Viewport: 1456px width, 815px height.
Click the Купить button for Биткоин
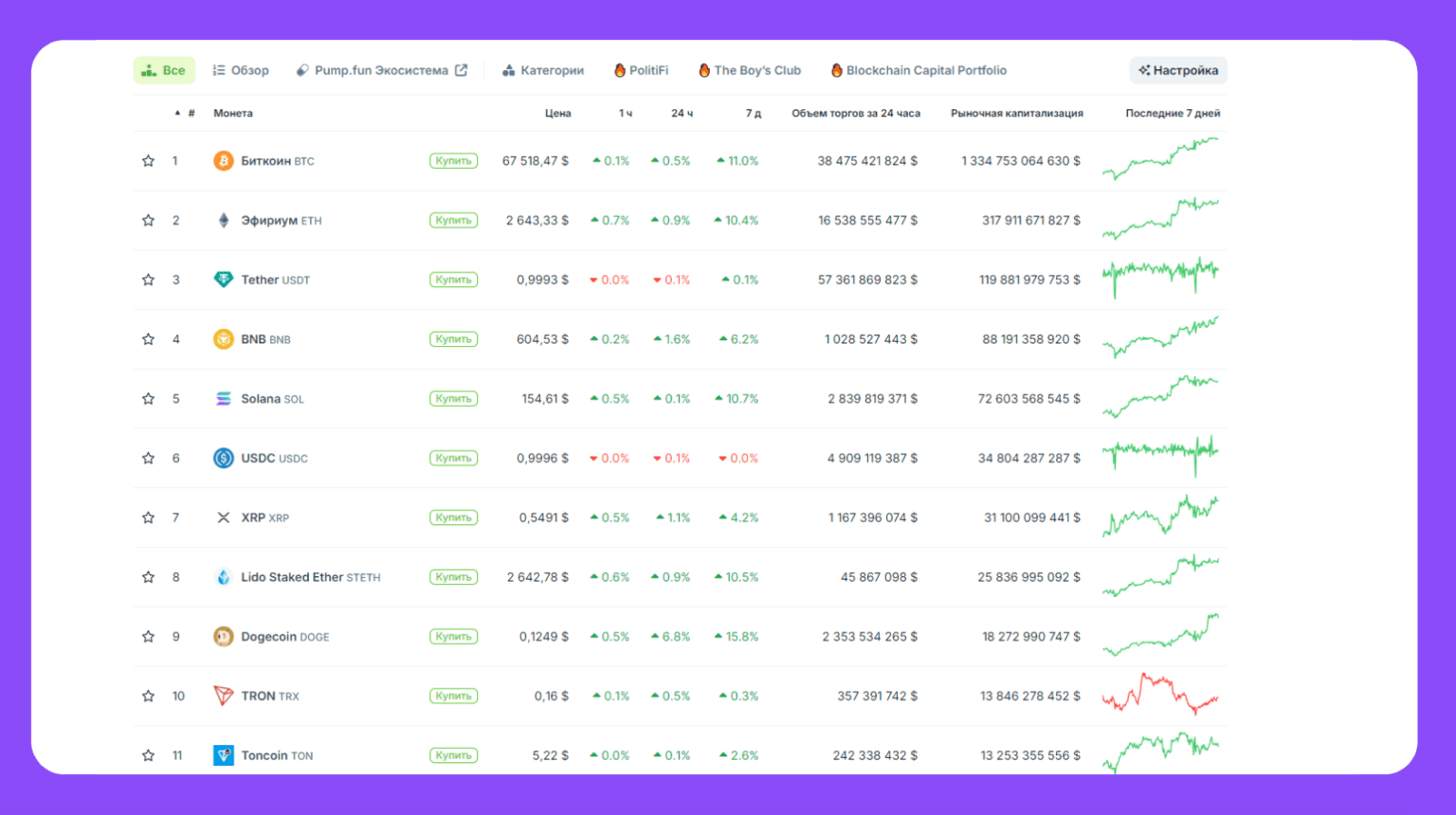[x=453, y=160]
